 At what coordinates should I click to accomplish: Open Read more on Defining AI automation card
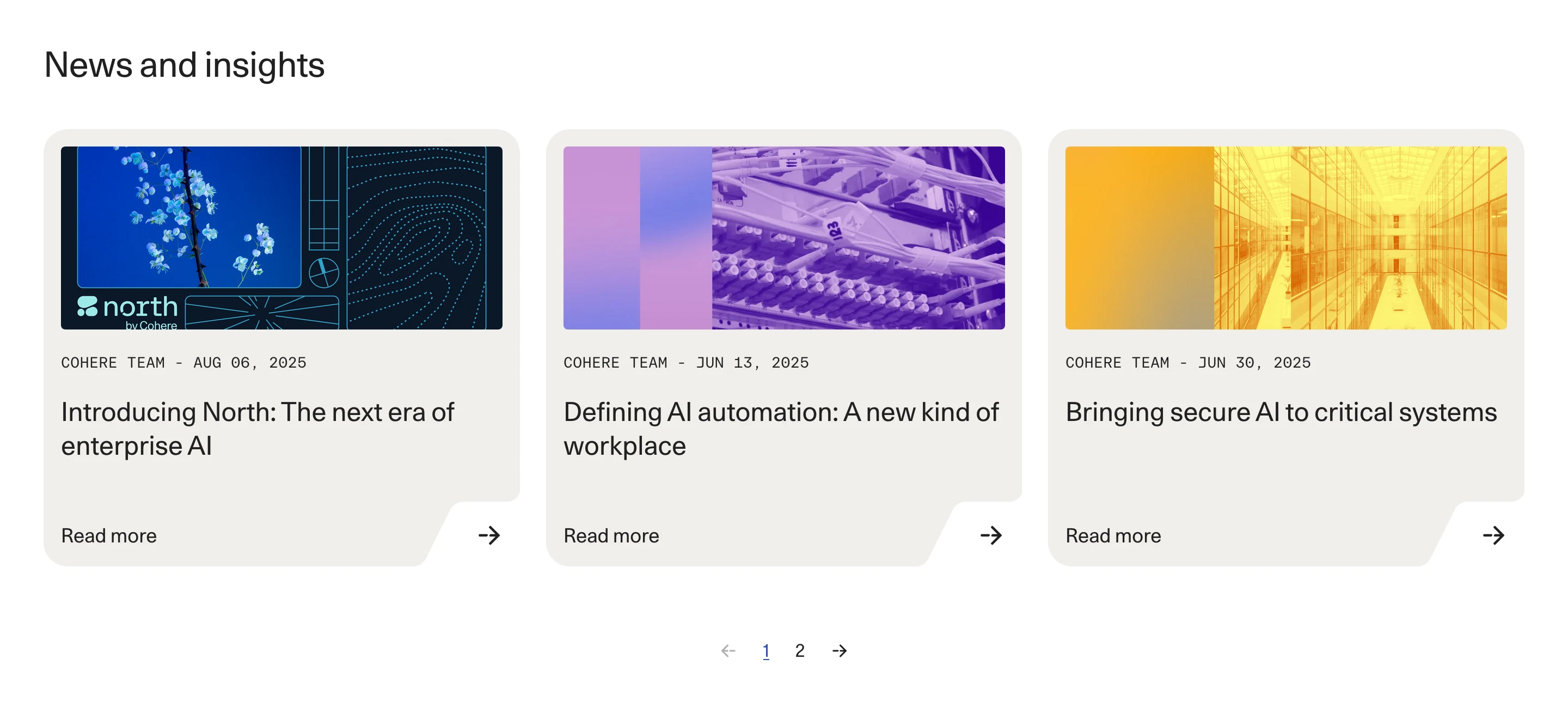(611, 536)
